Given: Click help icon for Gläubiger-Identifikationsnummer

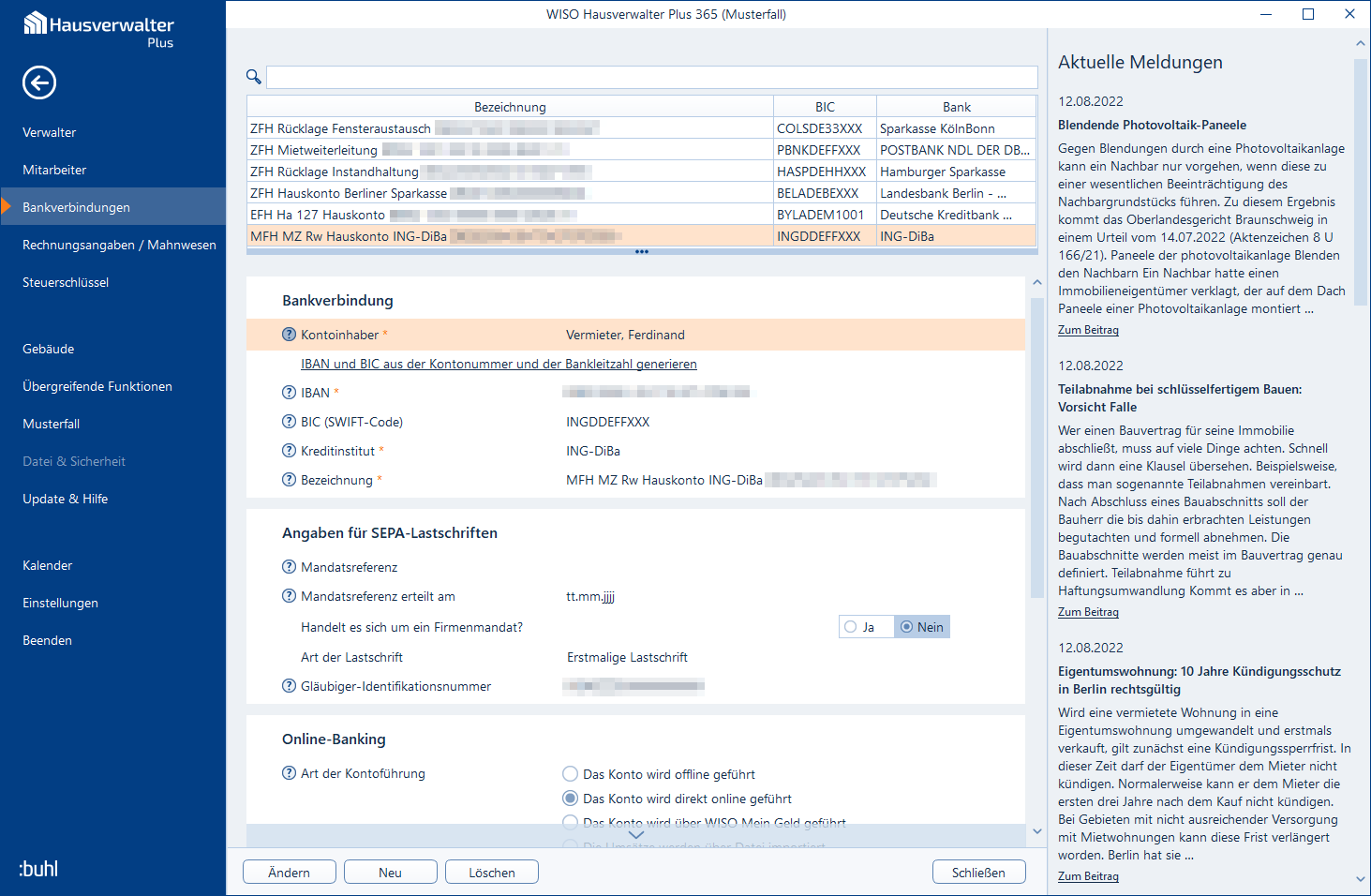Looking at the screenshot, I should click(x=289, y=686).
